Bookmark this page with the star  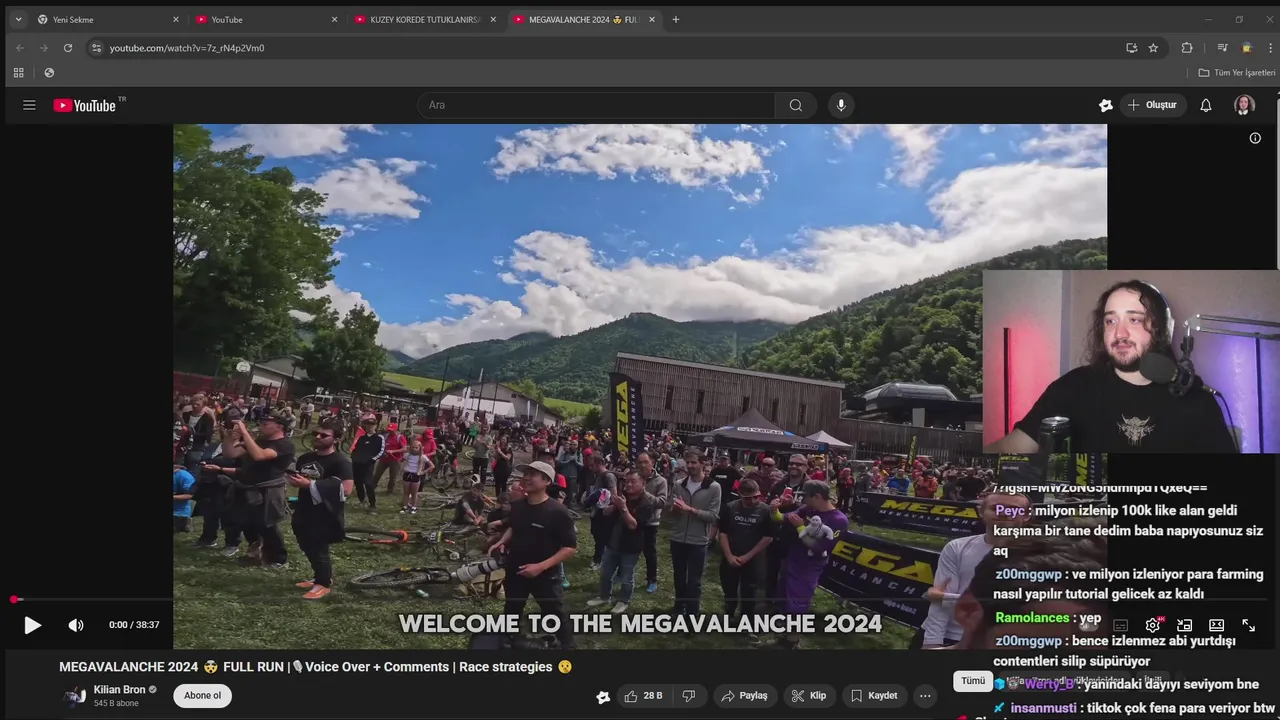(x=1153, y=47)
